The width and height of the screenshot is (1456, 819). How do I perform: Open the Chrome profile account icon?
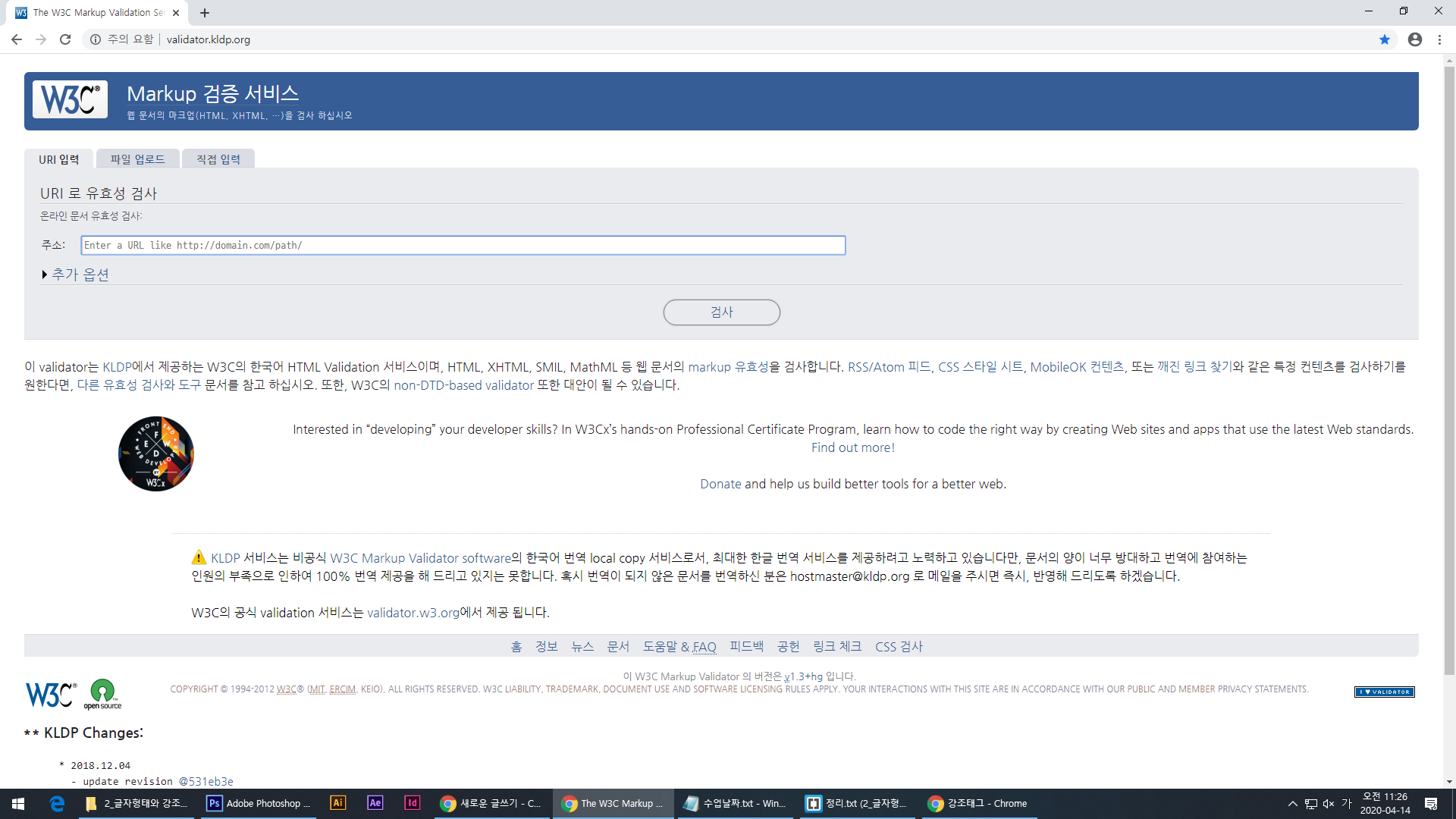[1415, 39]
